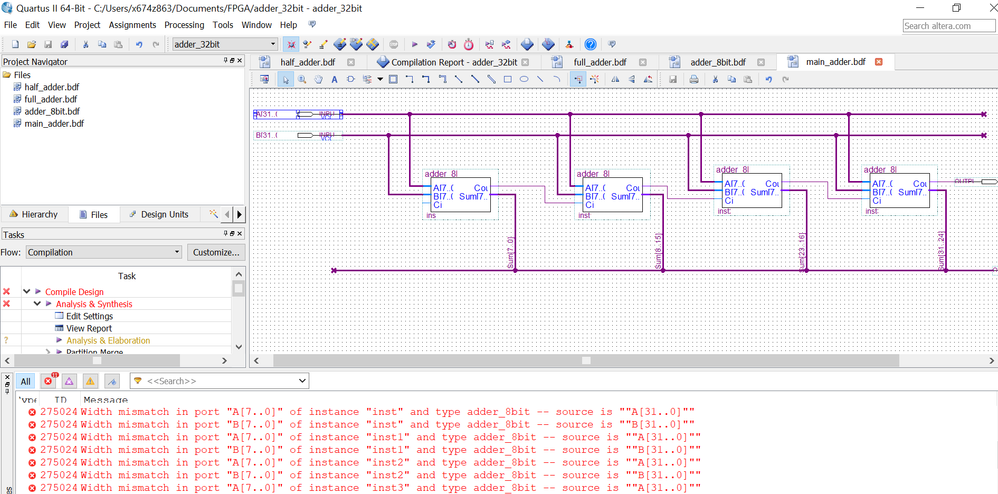Collapse the Compile Design task
Image resolution: width=998 pixels, height=494 pixels.
pyautogui.click(x=27, y=292)
